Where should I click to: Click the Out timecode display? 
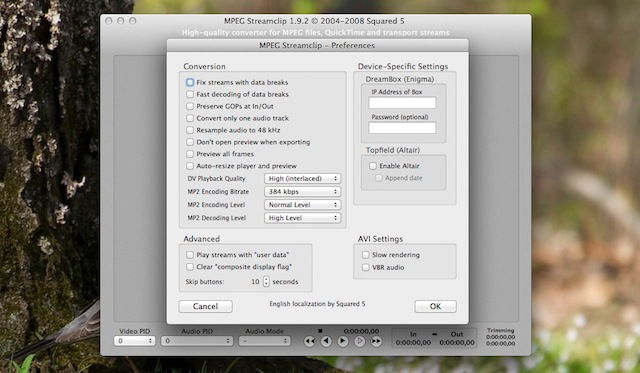(457, 343)
